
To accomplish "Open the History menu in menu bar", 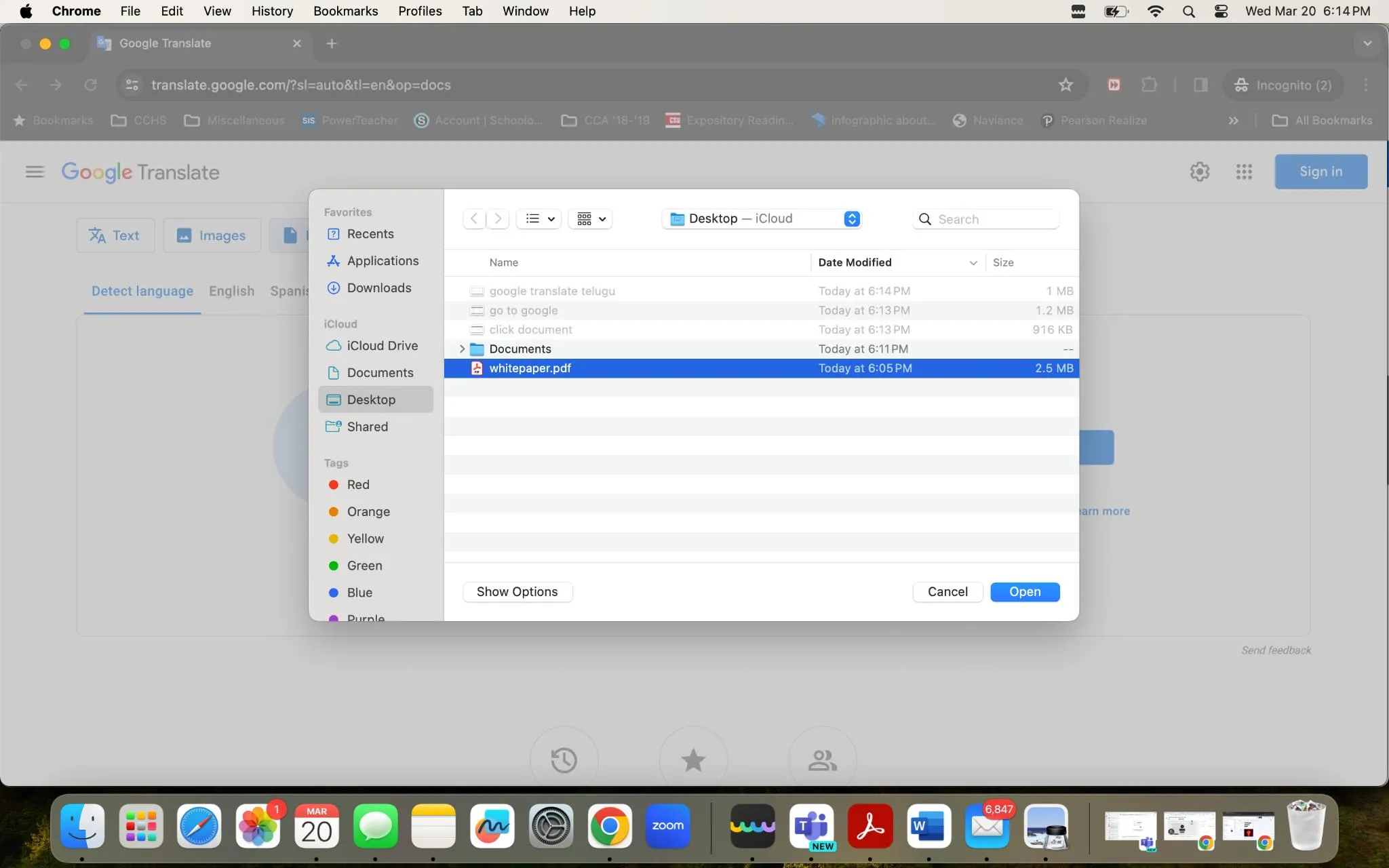I will 272,11.
